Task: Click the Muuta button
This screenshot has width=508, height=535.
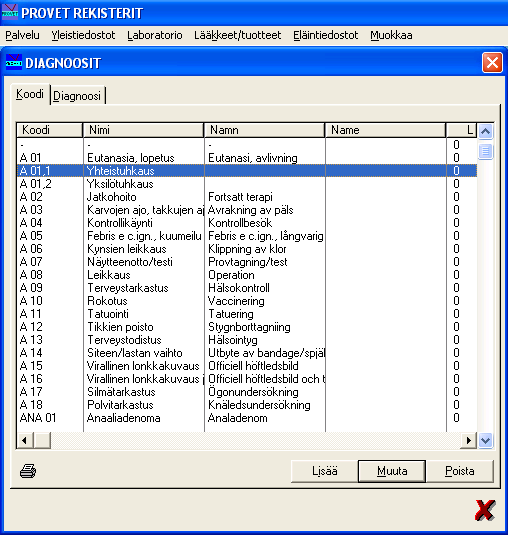Action: coord(392,471)
